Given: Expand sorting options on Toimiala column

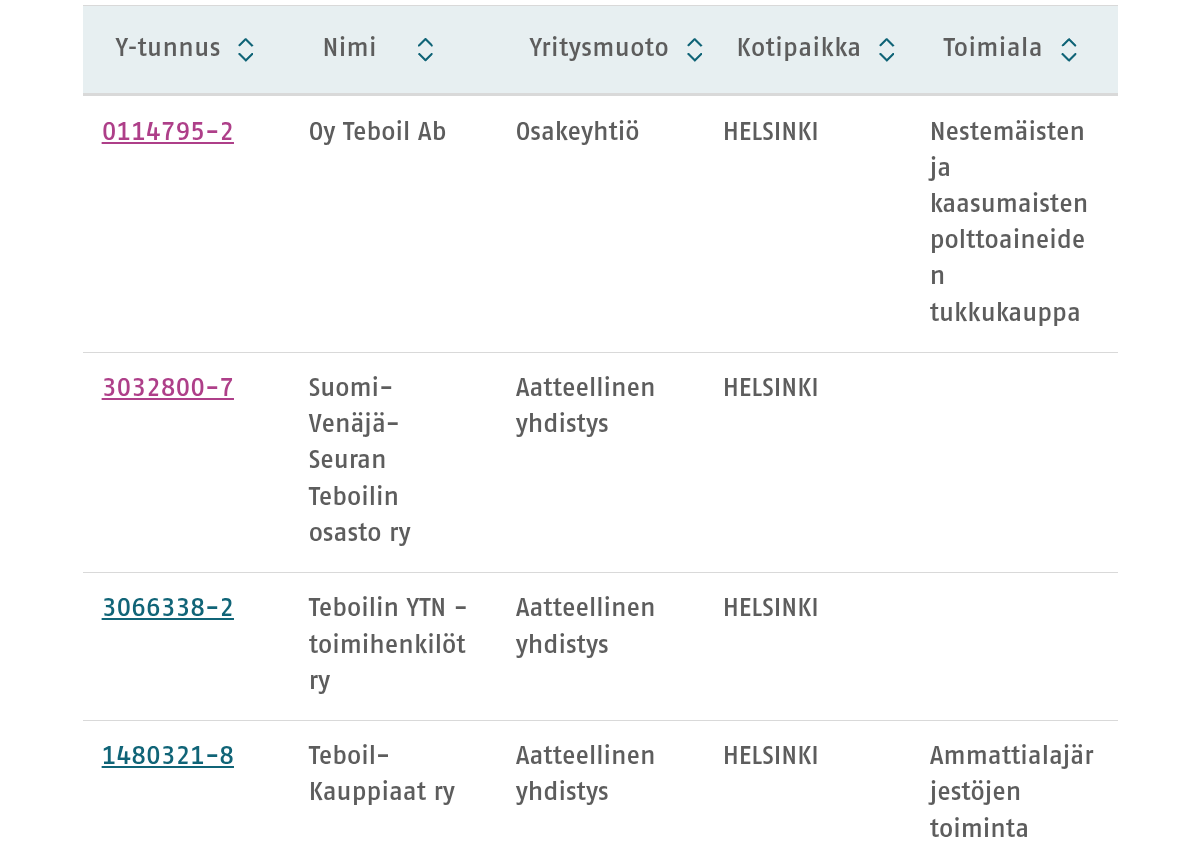Looking at the screenshot, I should [1068, 48].
